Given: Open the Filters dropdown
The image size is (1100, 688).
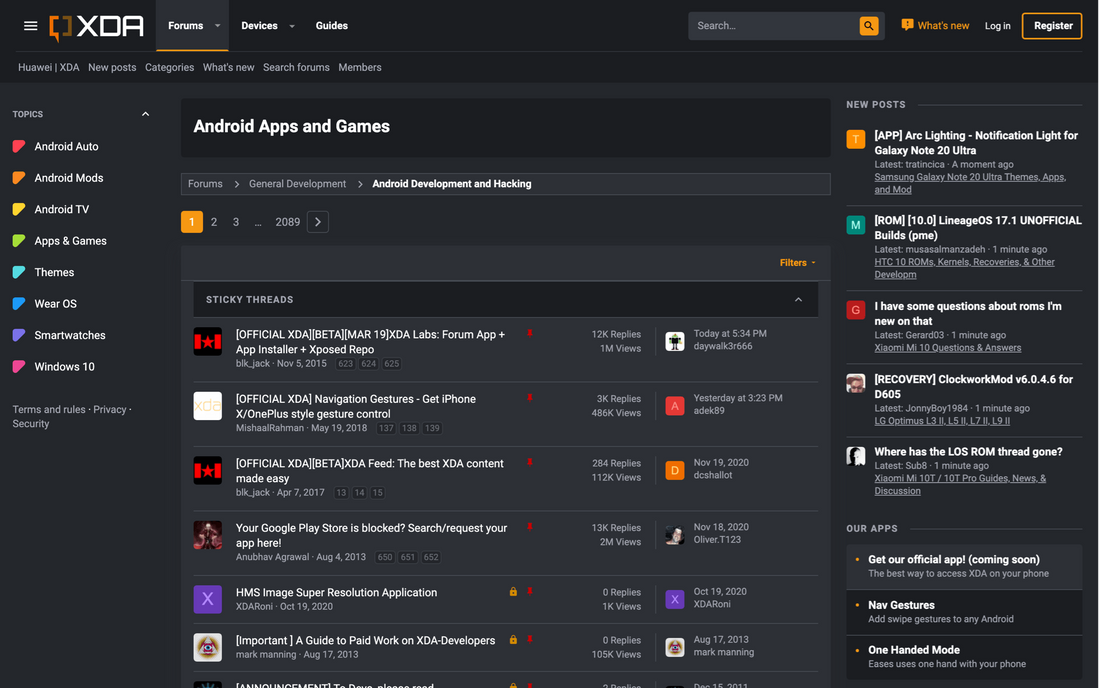Looking at the screenshot, I should (797, 263).
